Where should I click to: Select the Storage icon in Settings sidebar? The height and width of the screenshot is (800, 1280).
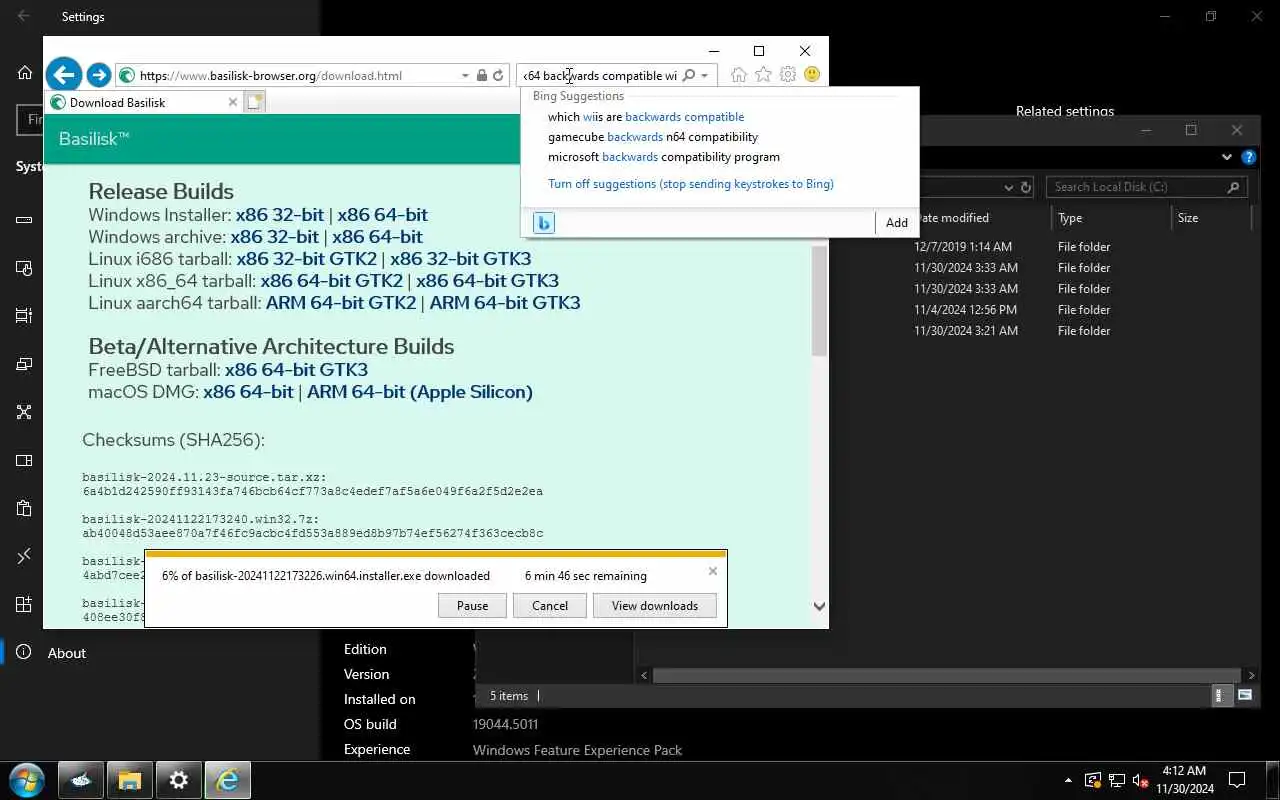click(24, 220)
